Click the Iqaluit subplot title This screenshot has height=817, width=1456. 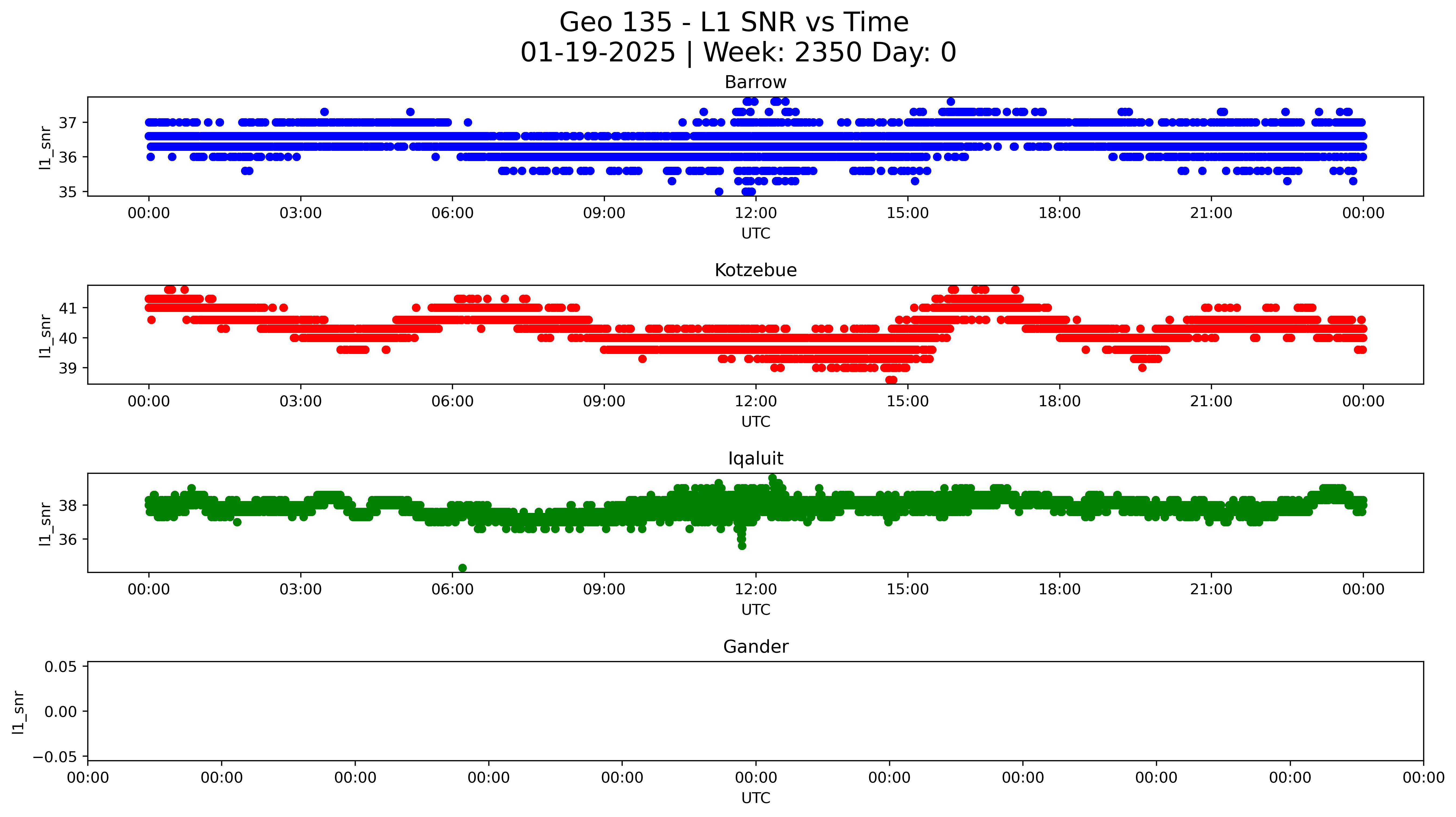(x=755, y=458)
